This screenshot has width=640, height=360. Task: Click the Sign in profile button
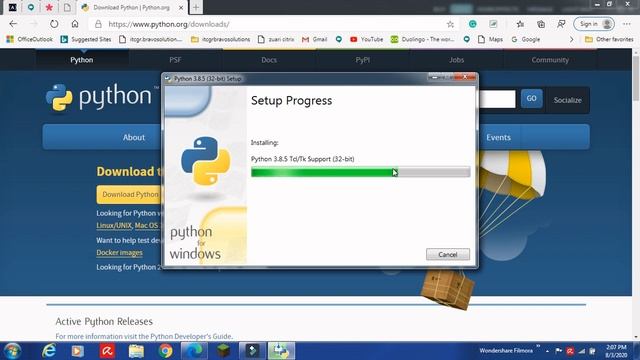594,24
